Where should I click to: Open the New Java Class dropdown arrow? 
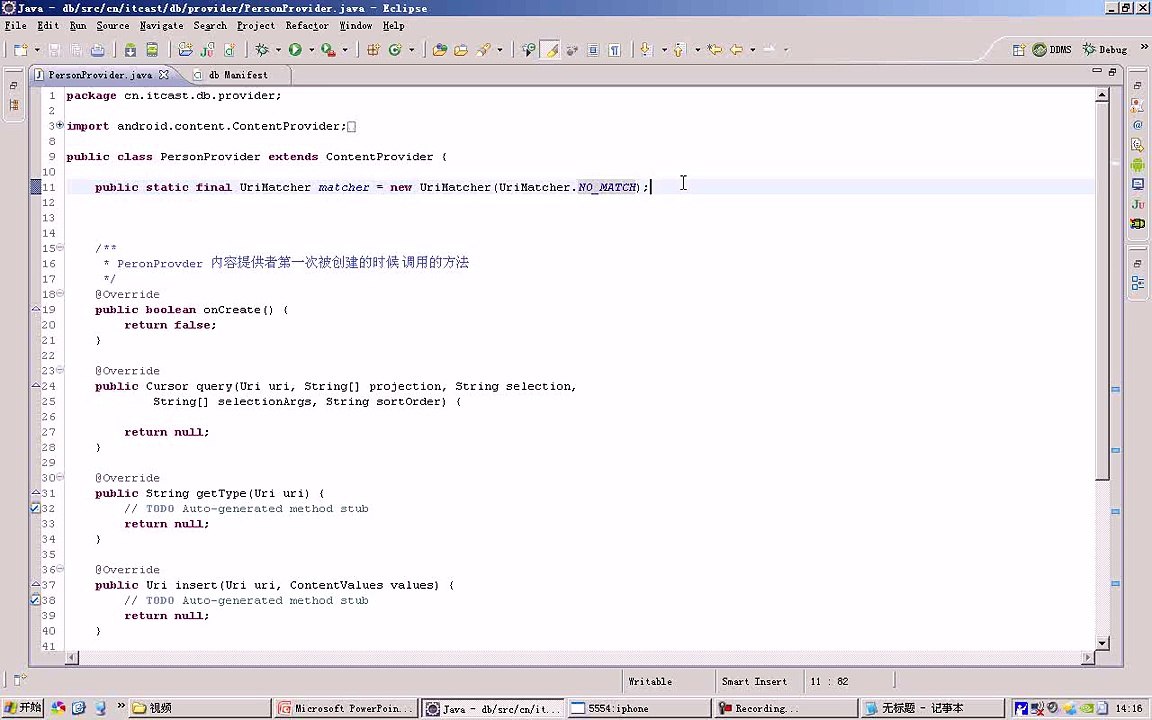click(x=411, y=50)
